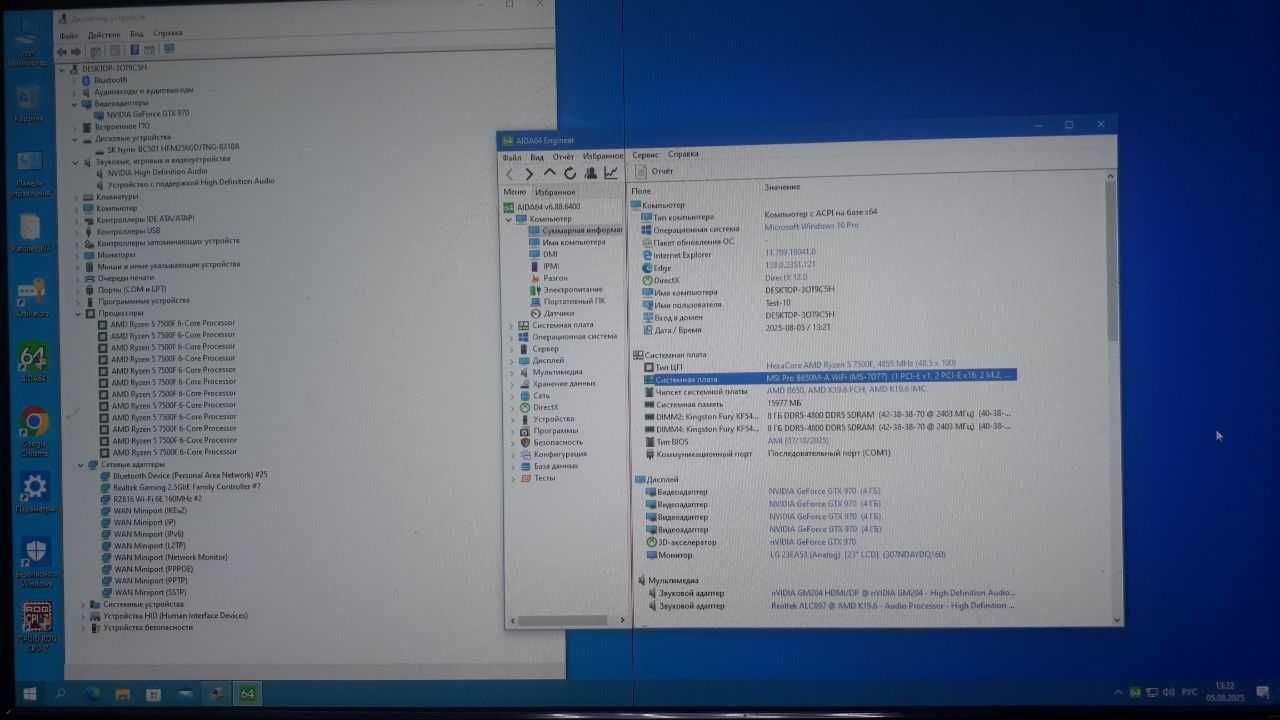The height and width of the screenshot is (720, 1280).
Task: Open the Windows Start button on taskbar
Action: 29,693
